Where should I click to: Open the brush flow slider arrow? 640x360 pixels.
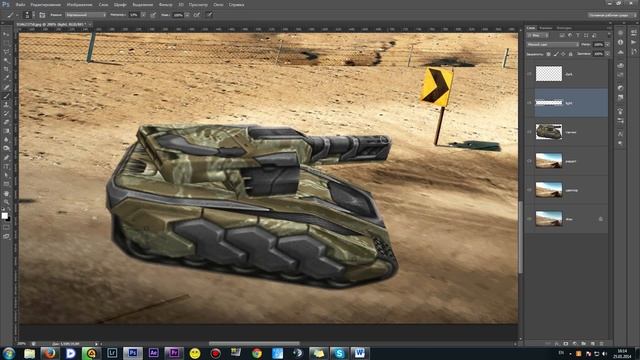click(187, 15)
